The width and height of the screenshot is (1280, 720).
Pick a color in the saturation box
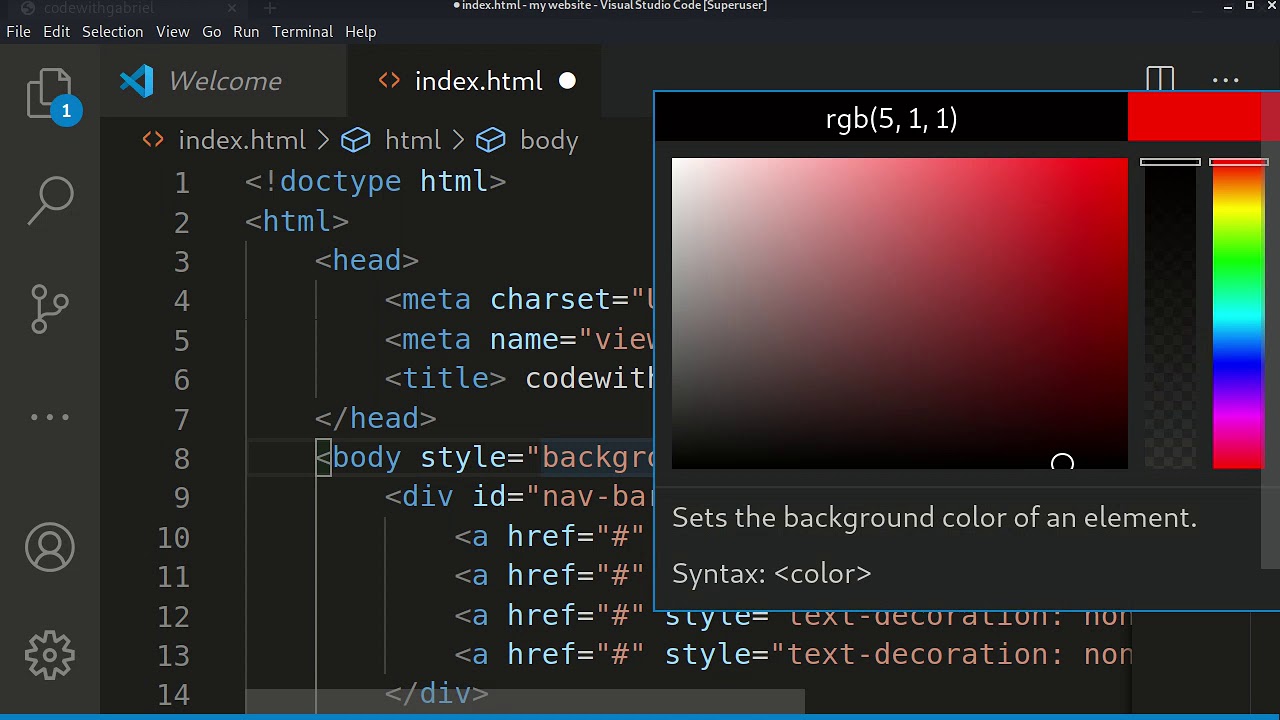[x=899, y=313]
